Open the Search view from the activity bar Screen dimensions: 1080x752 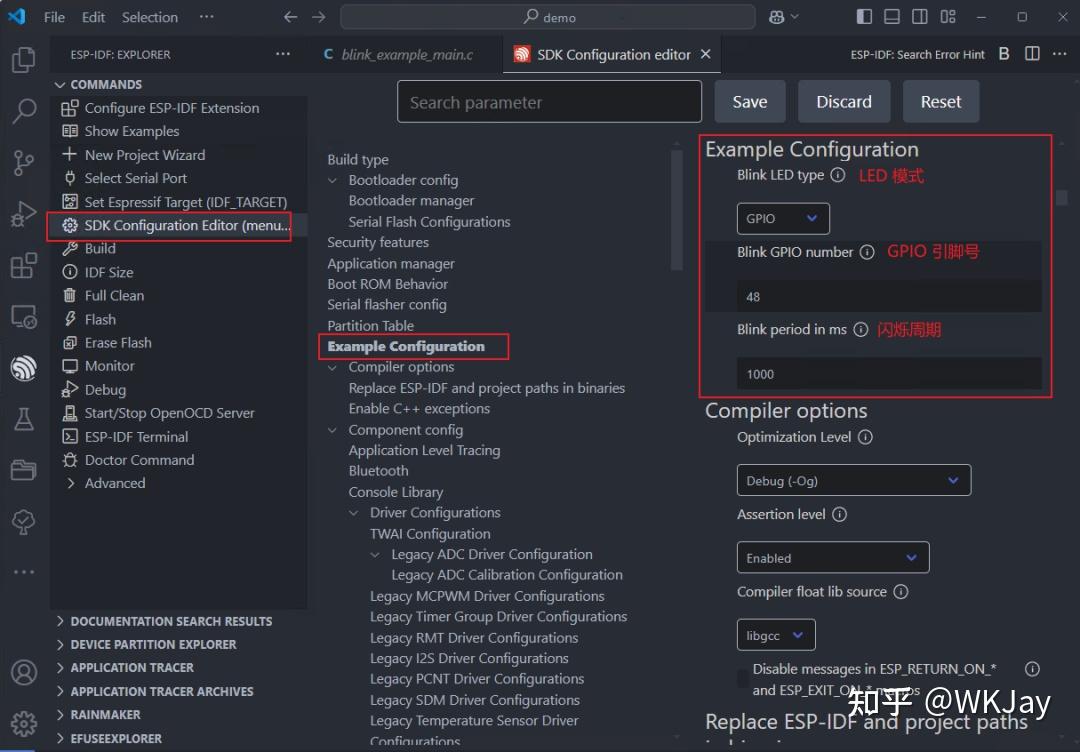[x=22, y=112]
